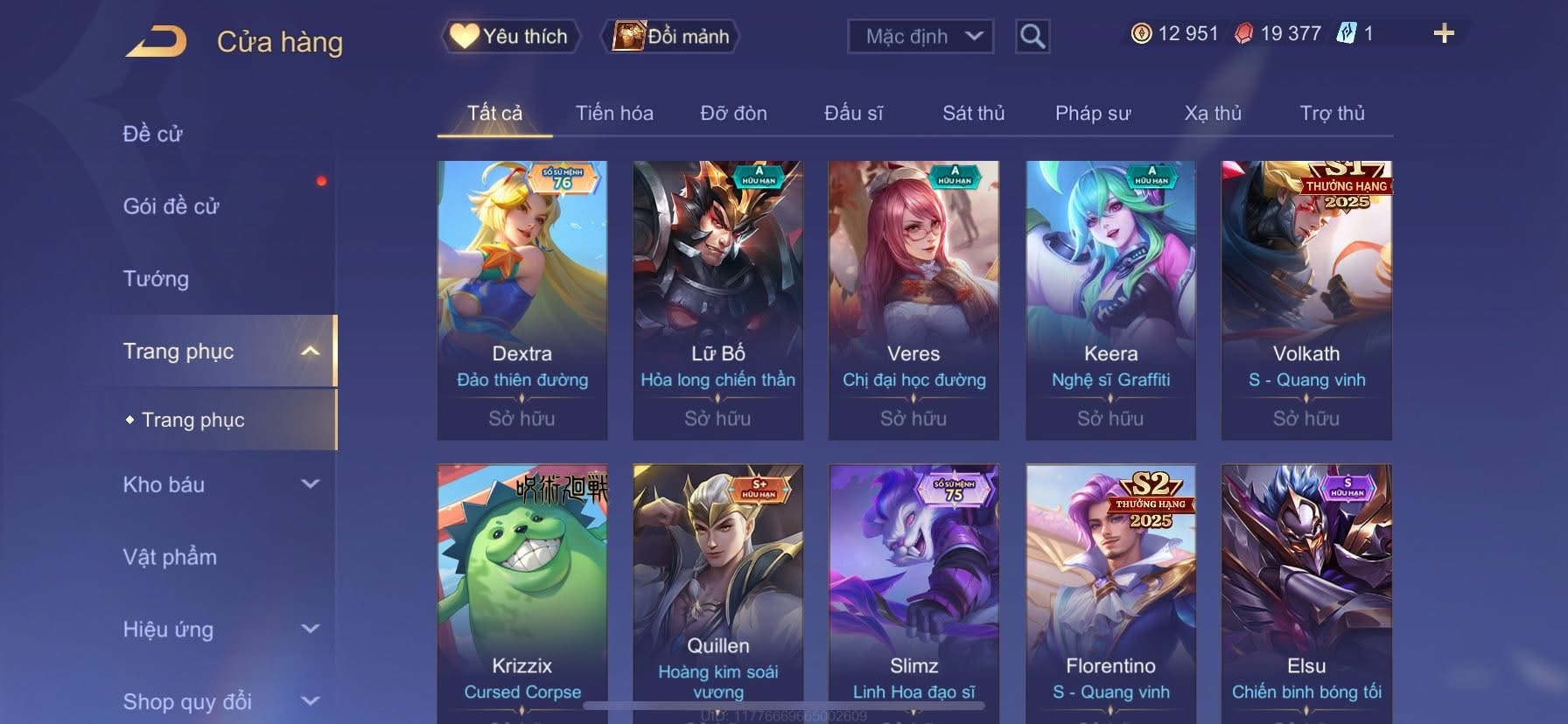Click the blue voucher currency icon
The width and height of the screenshot is (1568, 724).
pos(1346,34)
